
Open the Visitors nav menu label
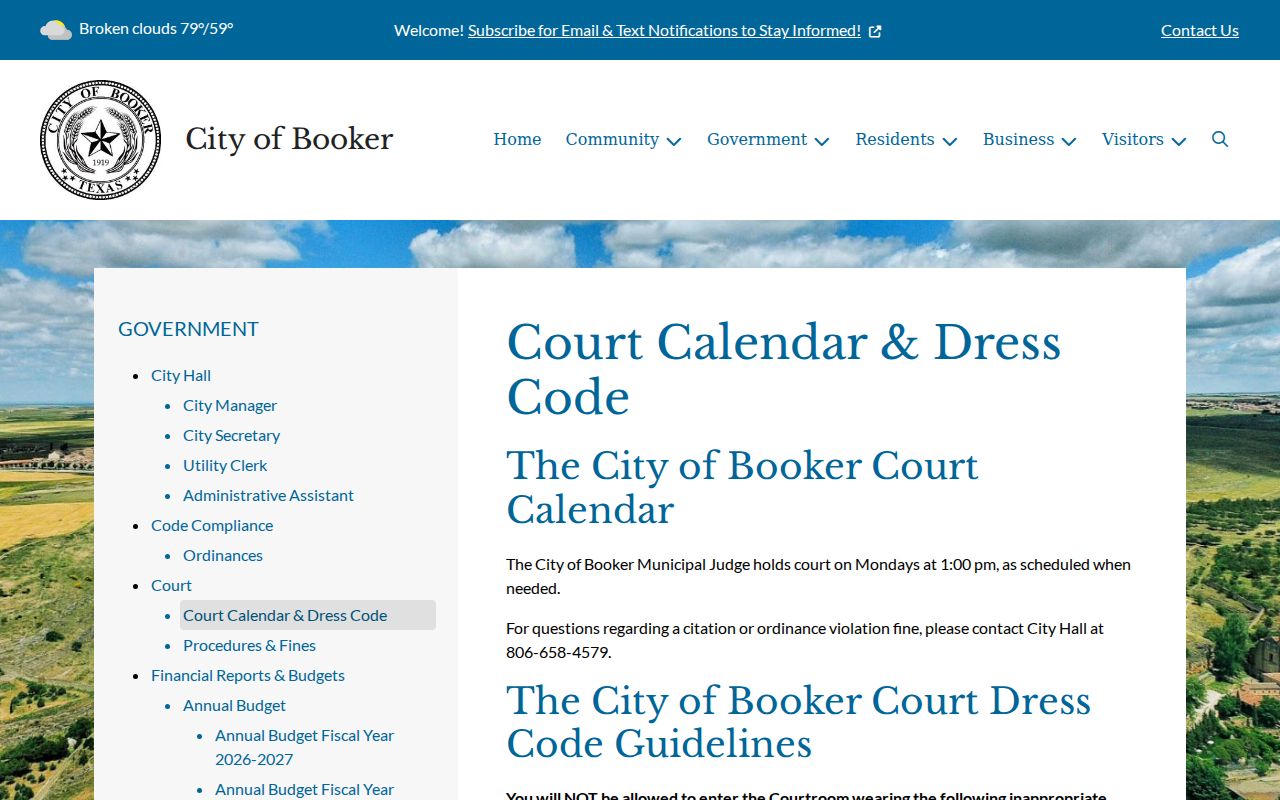pyautogui.click(x=1133, y=139)
